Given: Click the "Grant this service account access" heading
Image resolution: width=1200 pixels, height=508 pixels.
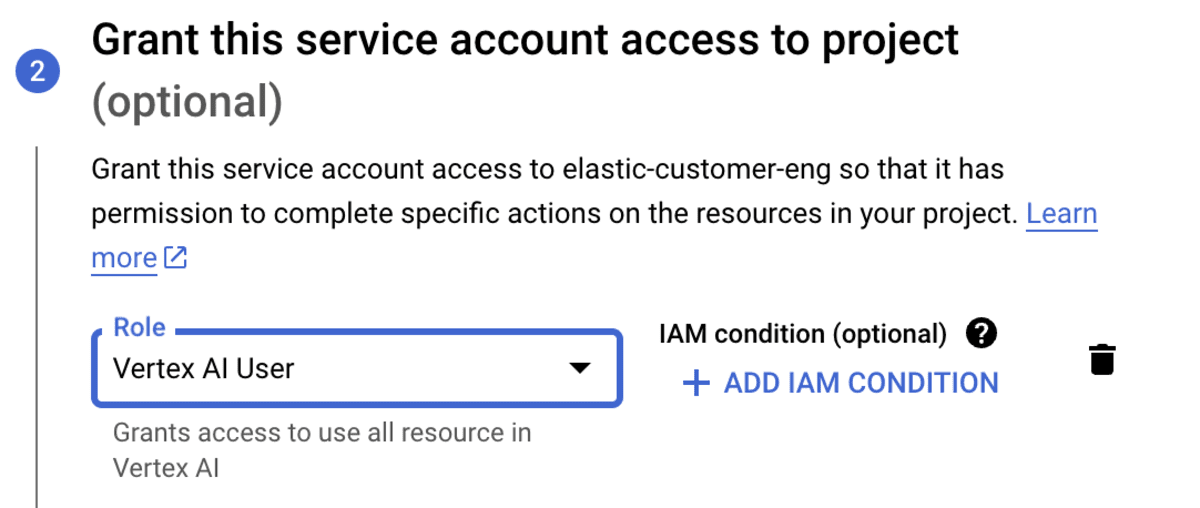Looking at the screenshot, I should pos(525,40).
